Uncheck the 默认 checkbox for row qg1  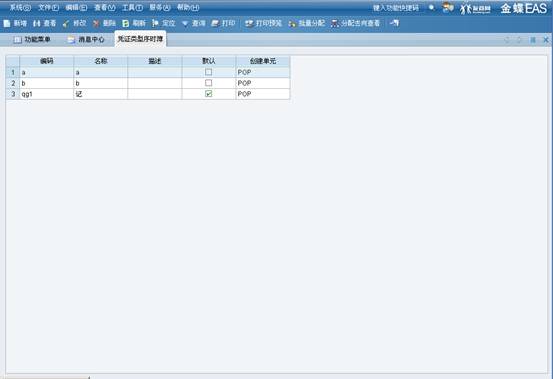[x=208, y=94]
